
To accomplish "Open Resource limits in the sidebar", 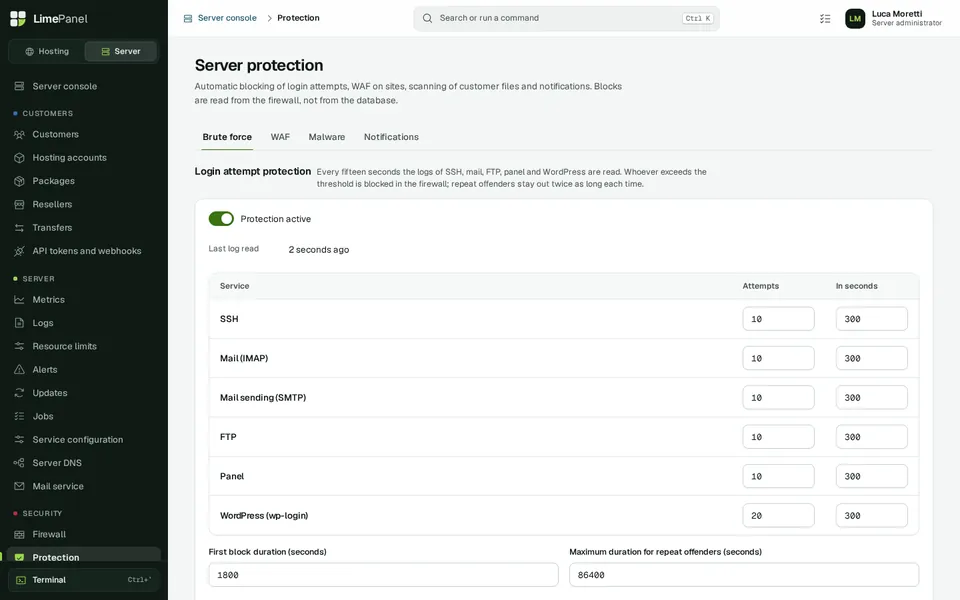I will click(84, 346).
